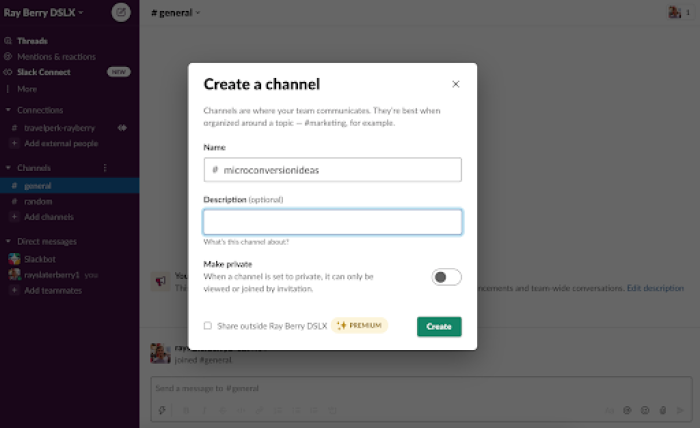Click the compose new message icon

click(121, 12)
